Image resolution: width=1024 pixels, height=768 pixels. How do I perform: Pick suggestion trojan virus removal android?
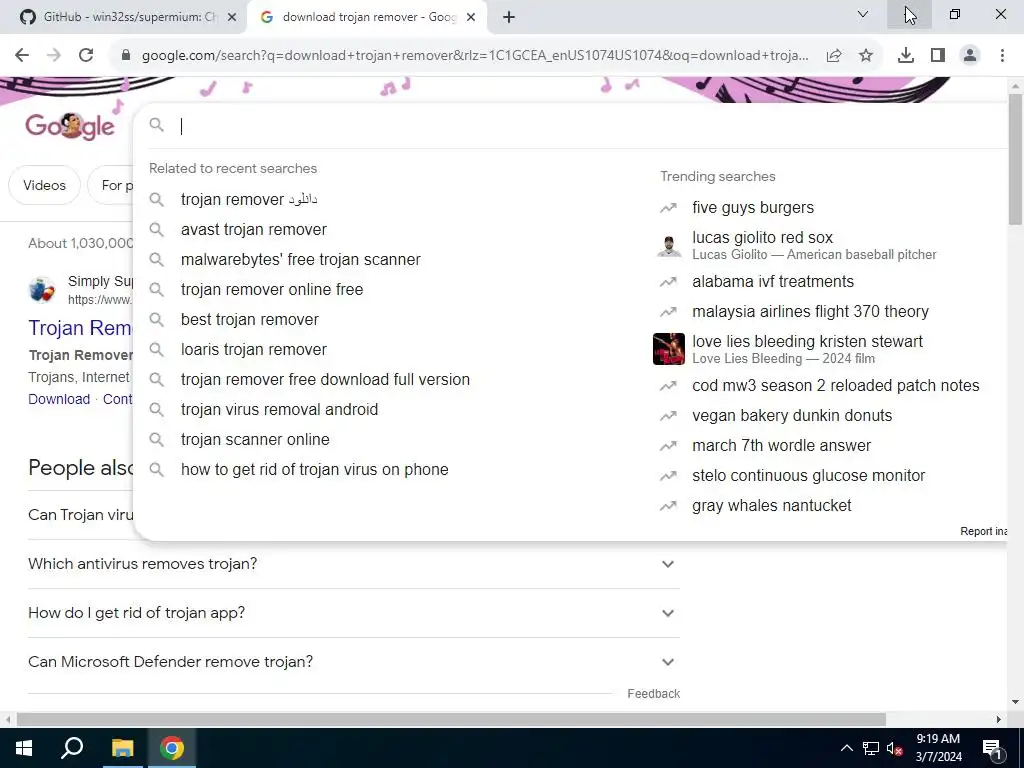pos(280,410)
